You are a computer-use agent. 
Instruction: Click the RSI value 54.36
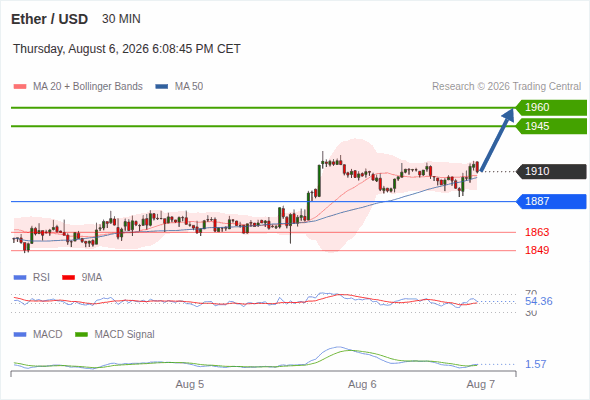tap(539, 301)
